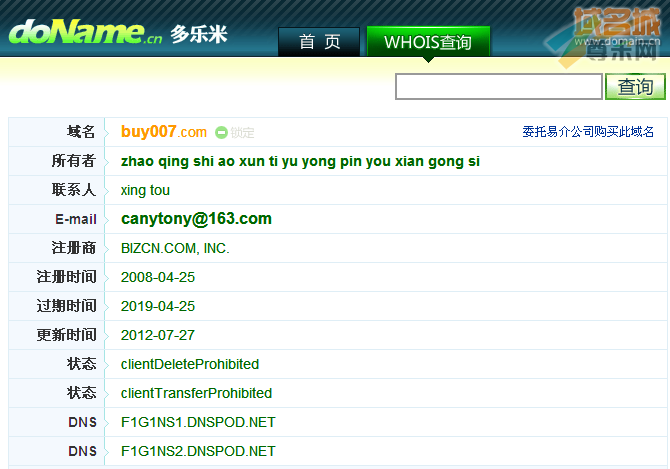This screenshot has width=670, height=469.
Task: Click the registration date 2008-04-25
Action: (158, 277)
